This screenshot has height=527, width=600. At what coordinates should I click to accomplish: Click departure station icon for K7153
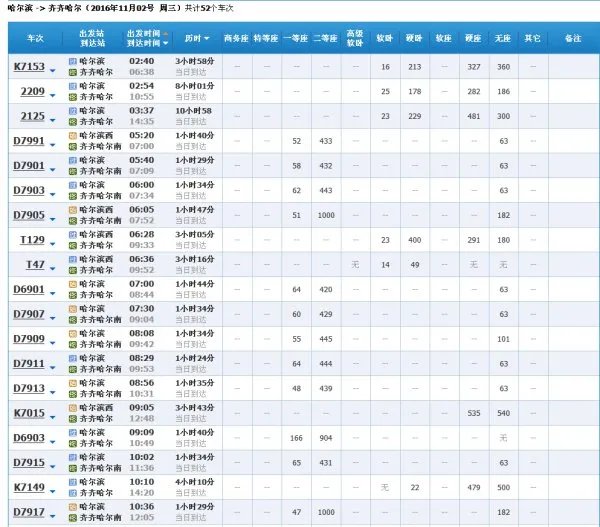click(x=73, y=61)
